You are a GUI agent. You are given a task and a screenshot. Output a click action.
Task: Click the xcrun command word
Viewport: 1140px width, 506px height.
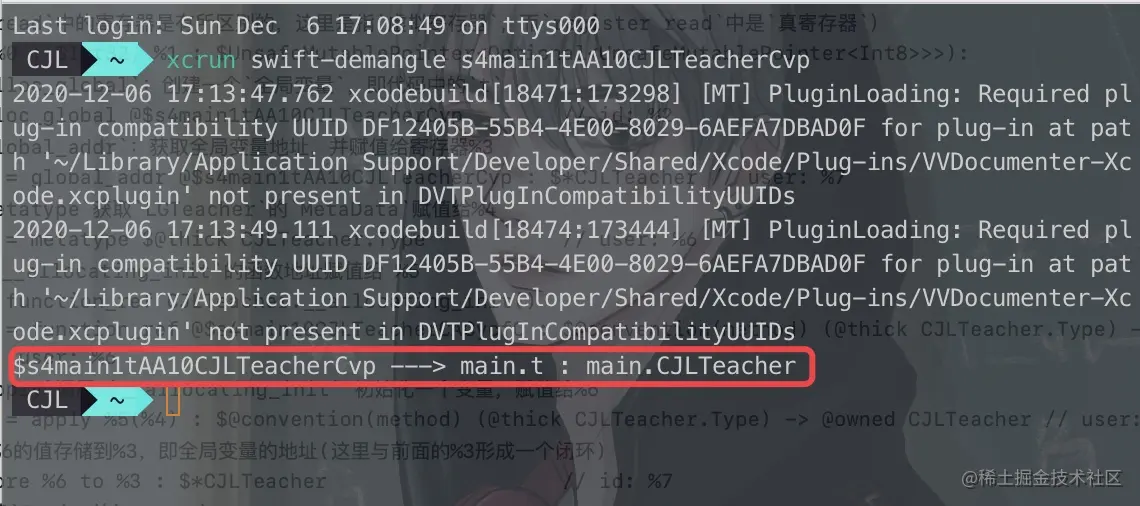(201, 61)
